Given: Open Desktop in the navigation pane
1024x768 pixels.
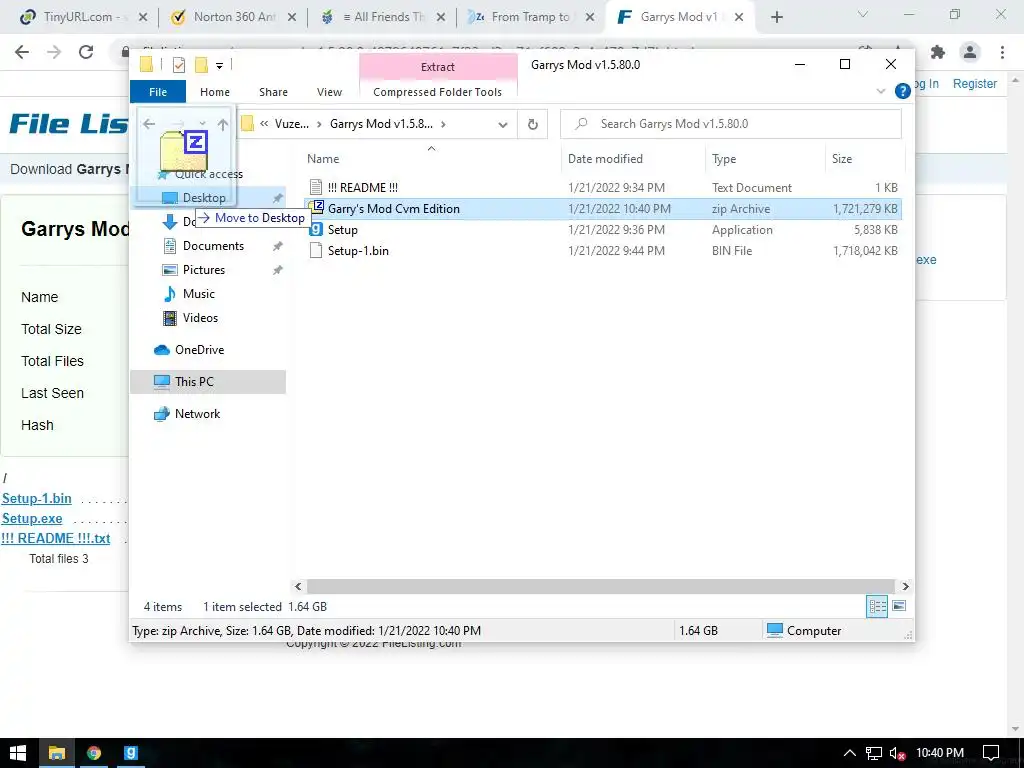Looking at the screenshot, I should click(204, 198).
